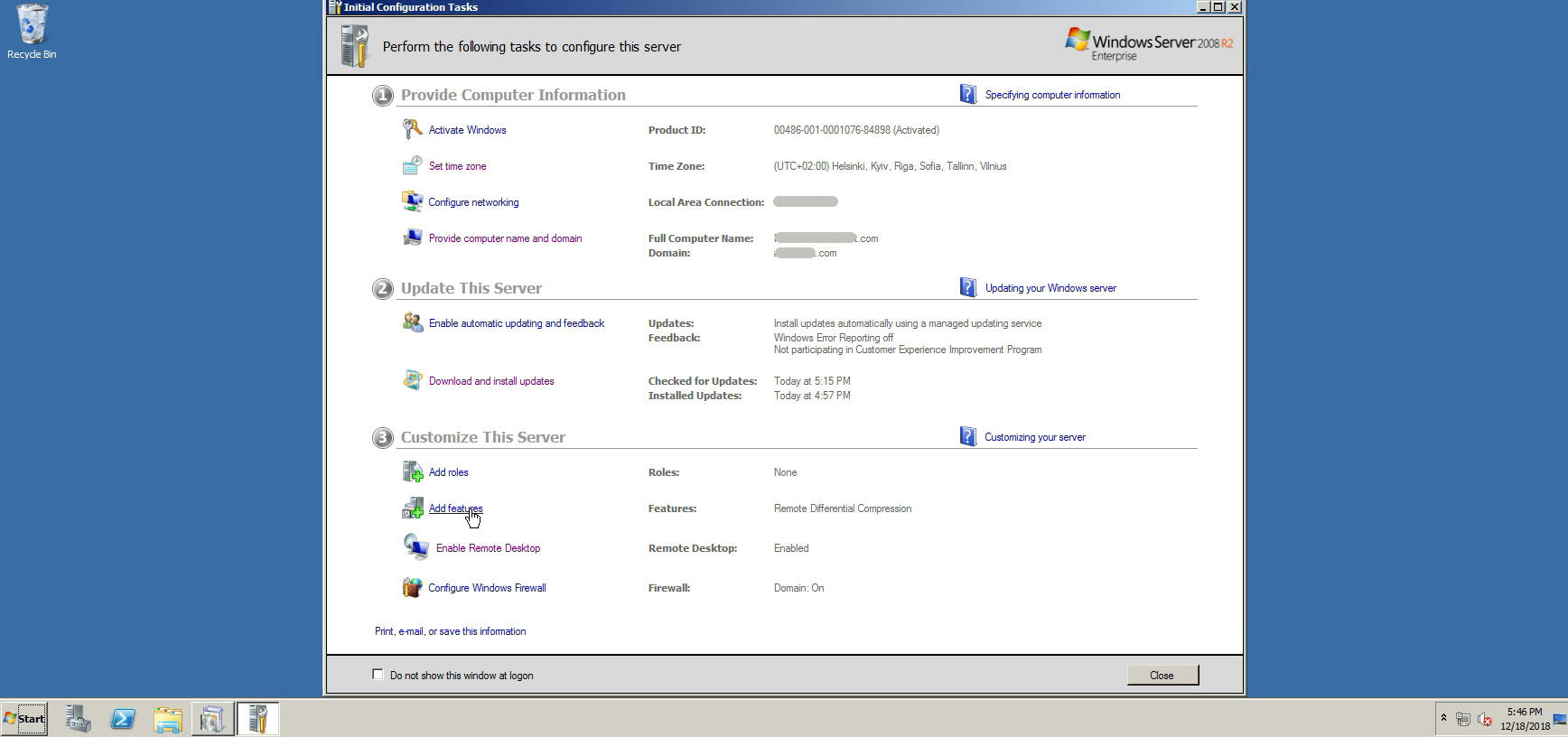Open the Start menu

(24, 719)
